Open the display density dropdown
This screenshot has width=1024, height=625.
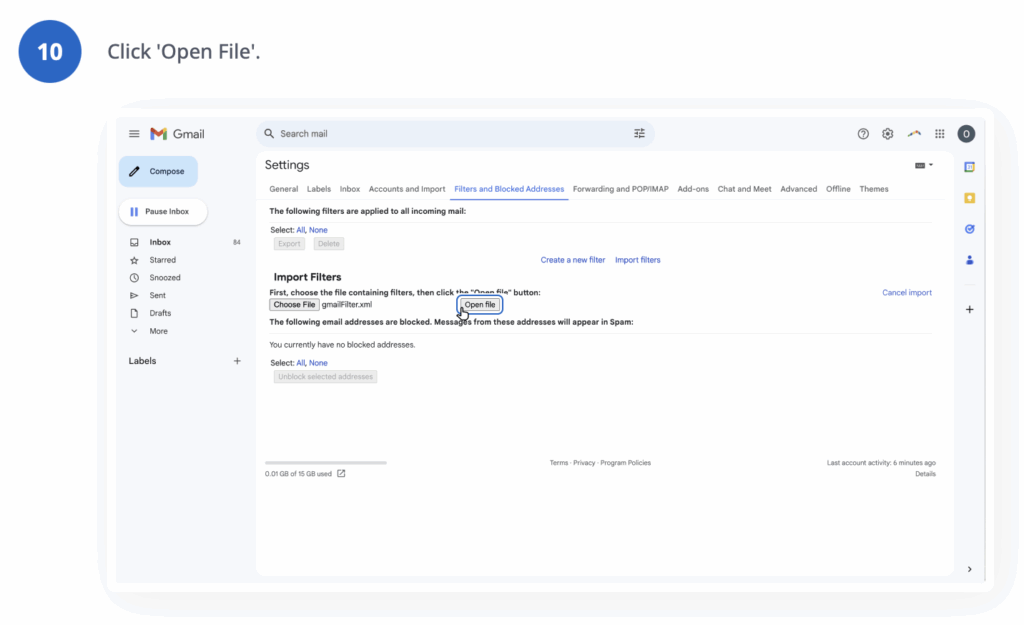922,164
